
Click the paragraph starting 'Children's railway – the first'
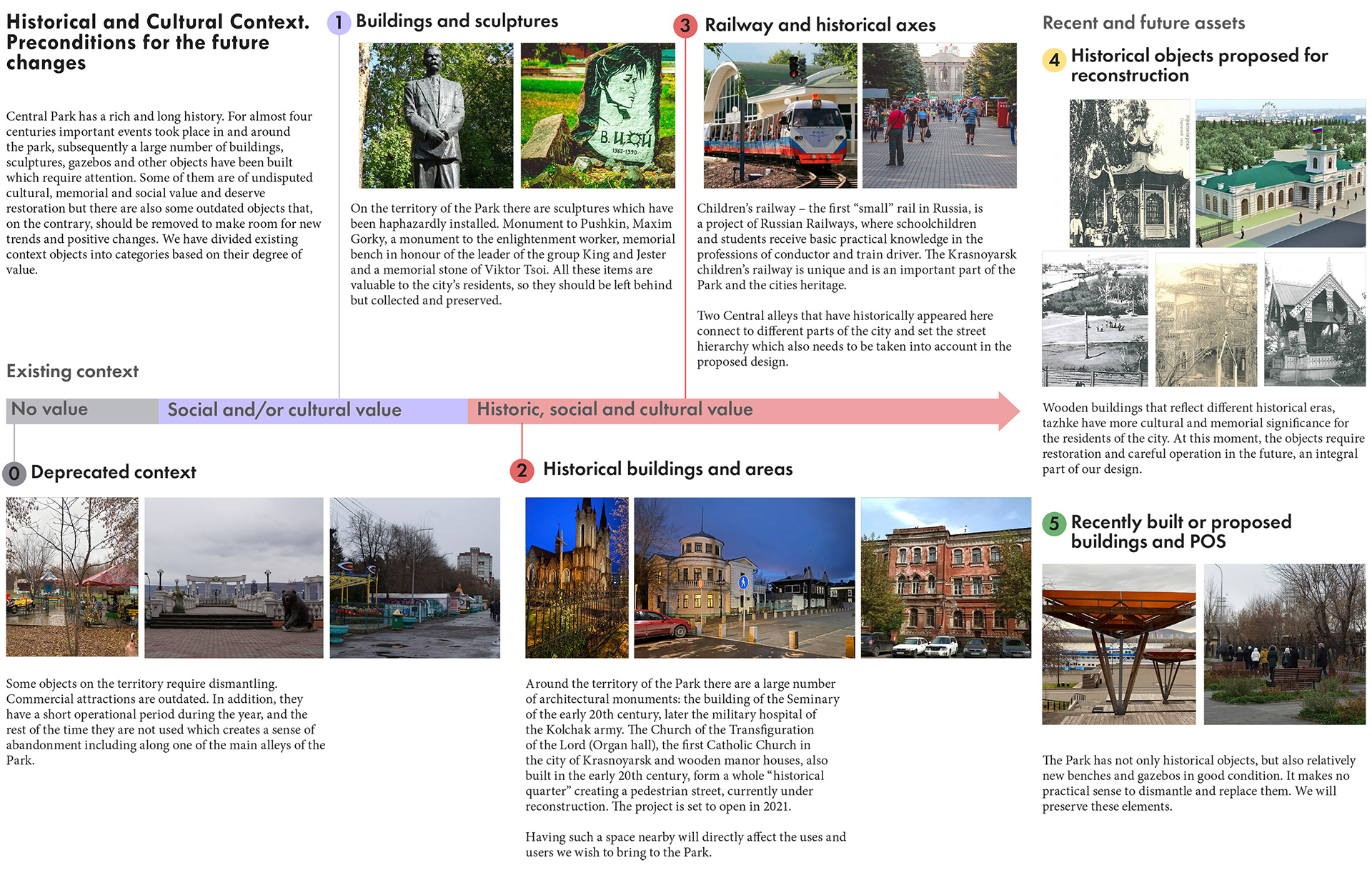856,246
